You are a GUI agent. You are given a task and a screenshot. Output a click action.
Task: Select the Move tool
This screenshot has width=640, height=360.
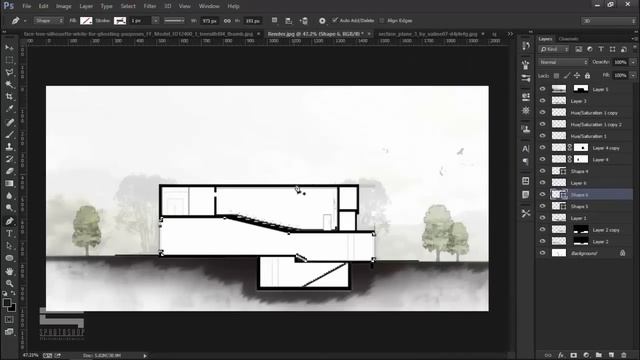pyautogui.click(x=9, y=48)
